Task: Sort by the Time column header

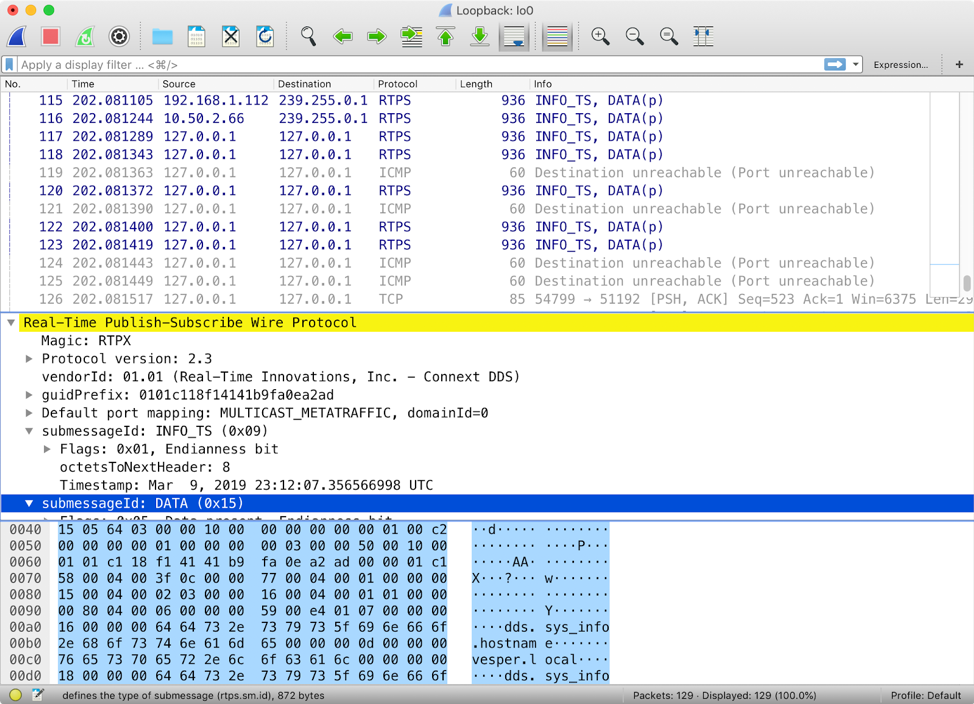Action: click(x=112, y=84)
